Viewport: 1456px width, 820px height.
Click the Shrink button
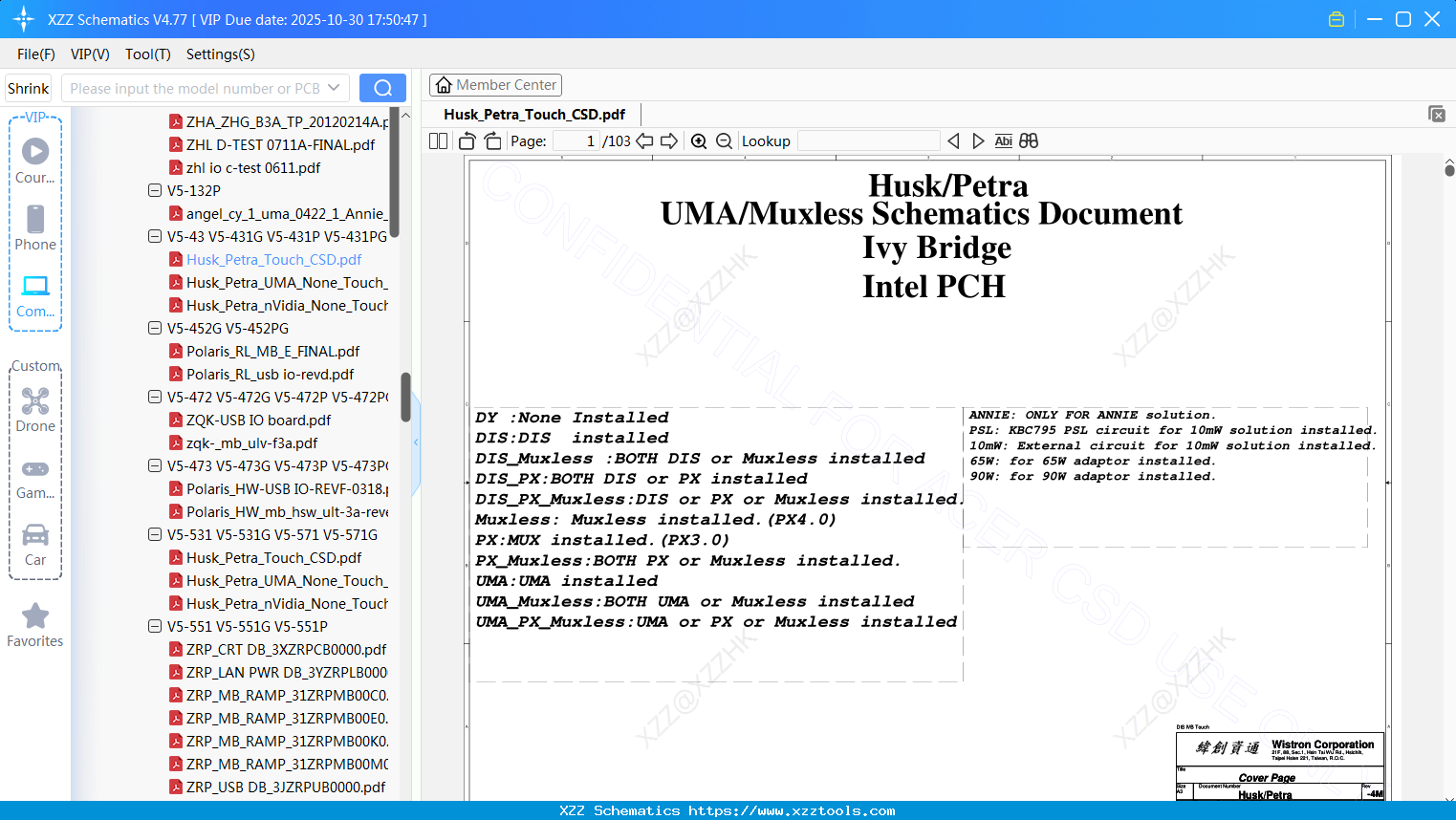[x=29, y=88]
